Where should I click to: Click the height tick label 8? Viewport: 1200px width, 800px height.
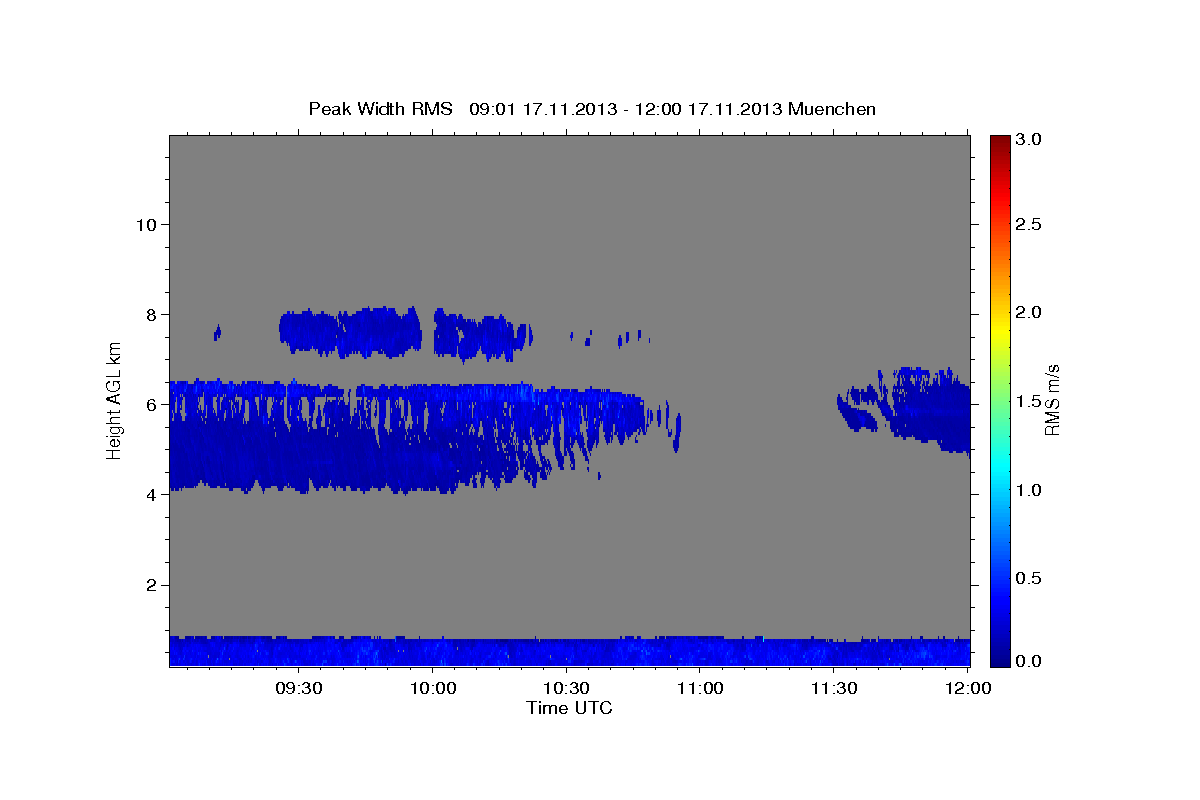click(x=151, y=314)
